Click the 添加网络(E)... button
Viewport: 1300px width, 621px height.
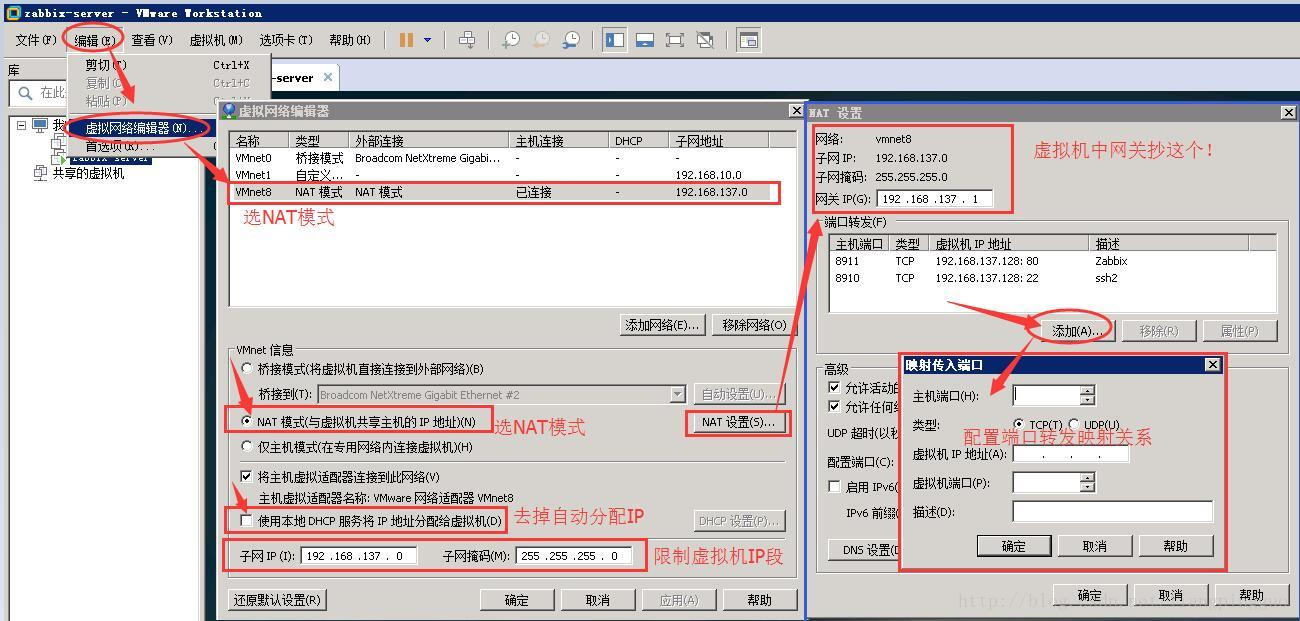(x=662, y=325)
